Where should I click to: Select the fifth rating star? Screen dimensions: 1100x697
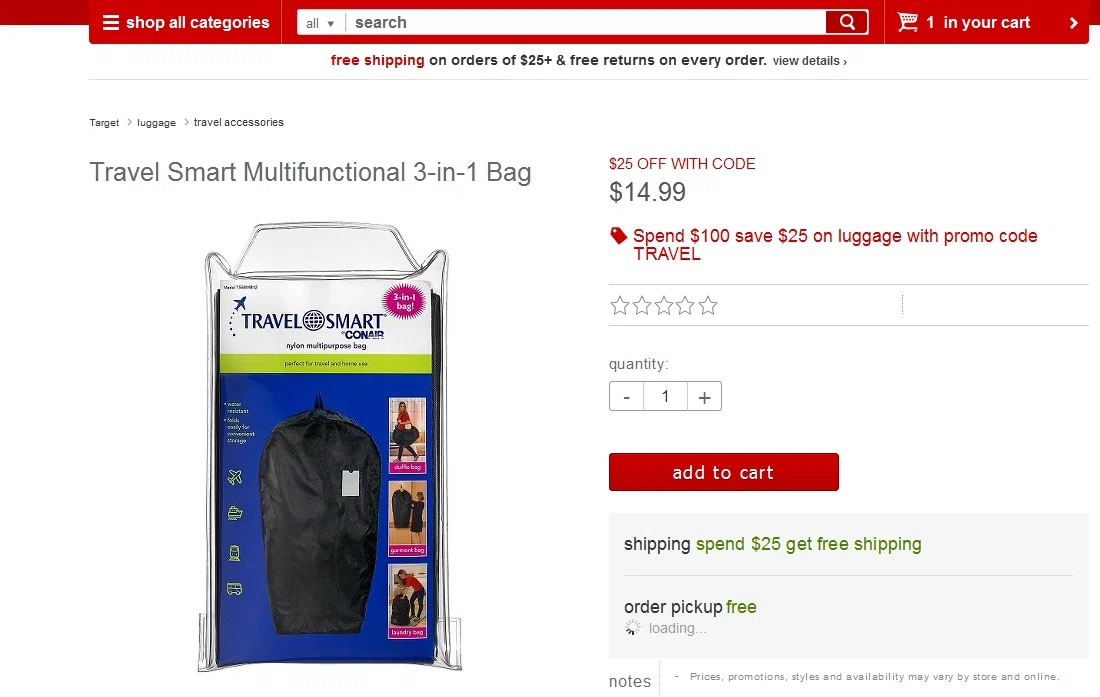tap(709, 306)
